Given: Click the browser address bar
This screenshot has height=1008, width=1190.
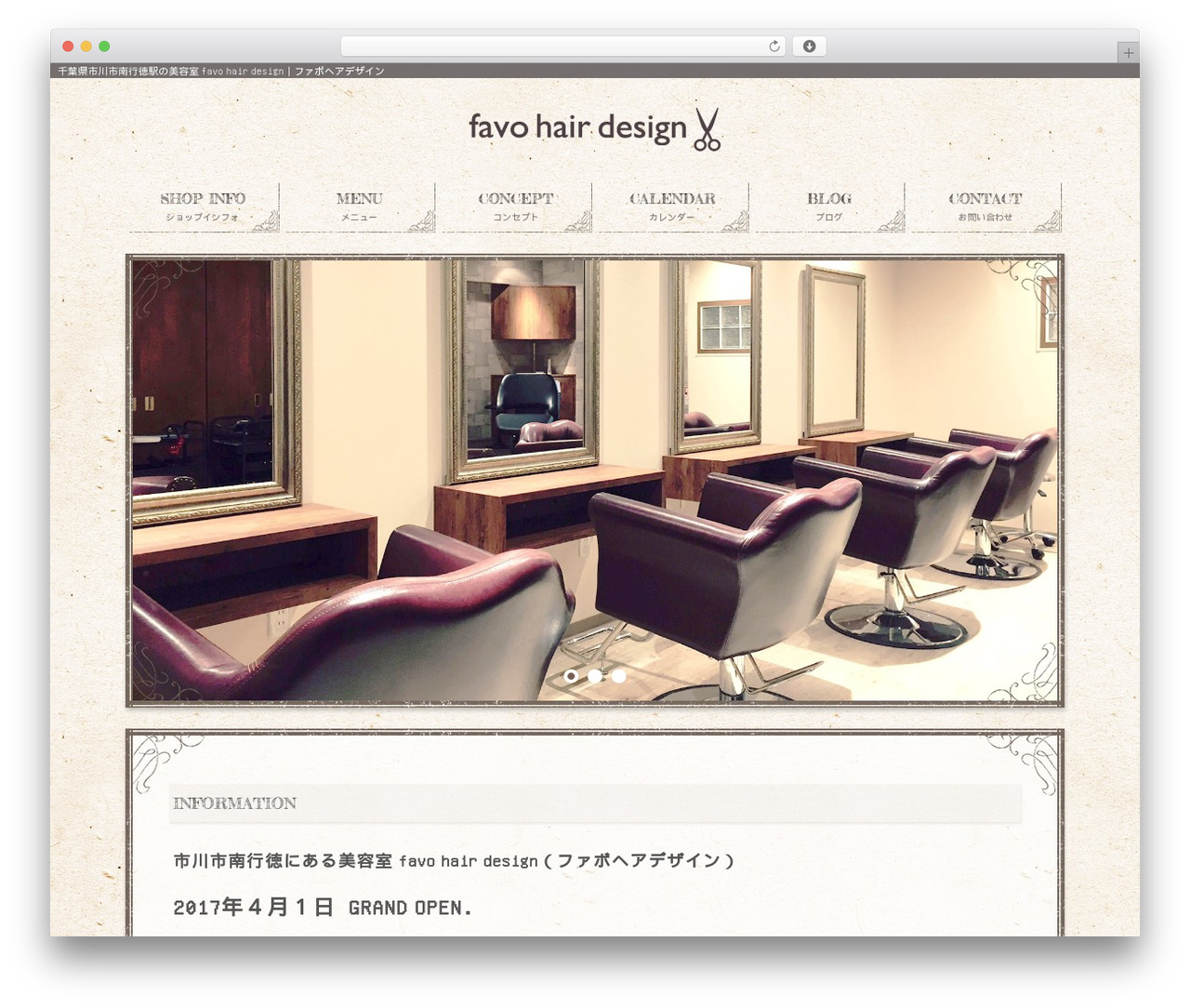Looking at the screenshot, I should 563,46.
